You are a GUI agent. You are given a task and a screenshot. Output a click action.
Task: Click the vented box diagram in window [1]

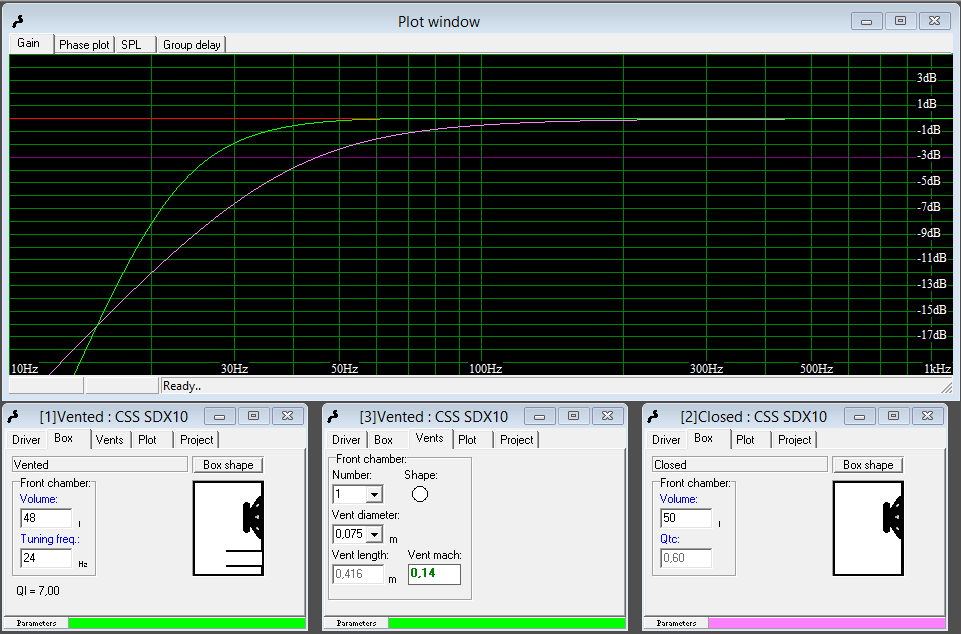pos(228,528)
